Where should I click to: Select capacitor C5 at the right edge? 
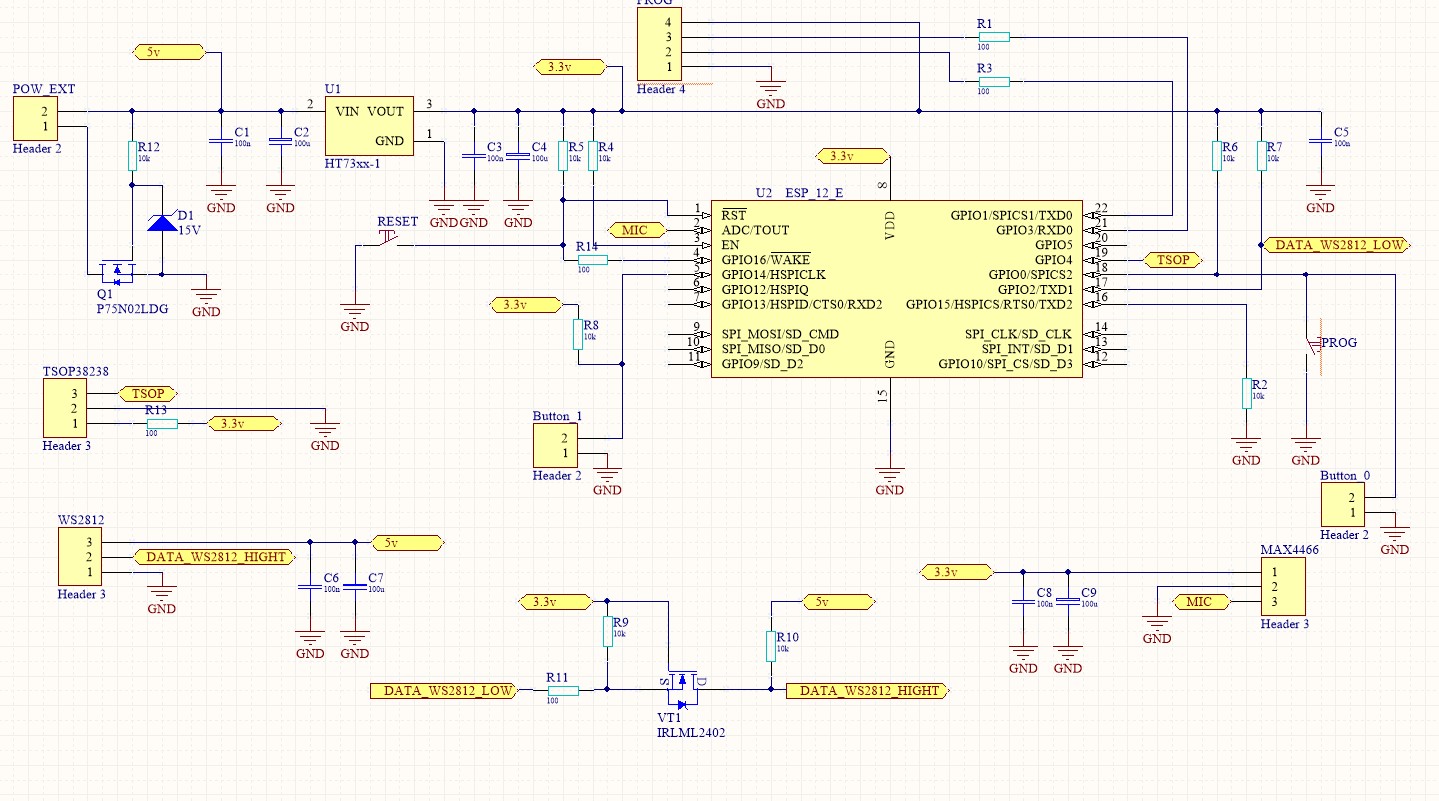1320,141
